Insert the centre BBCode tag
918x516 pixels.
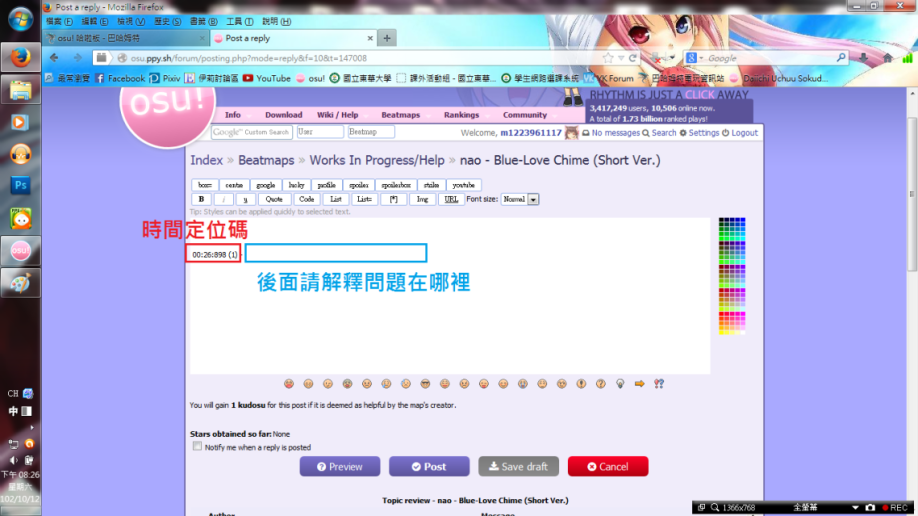(x=234, y=185)
